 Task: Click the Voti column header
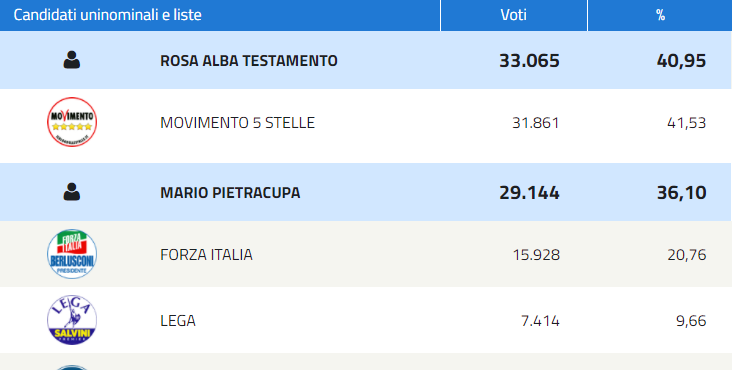[514, 15]
